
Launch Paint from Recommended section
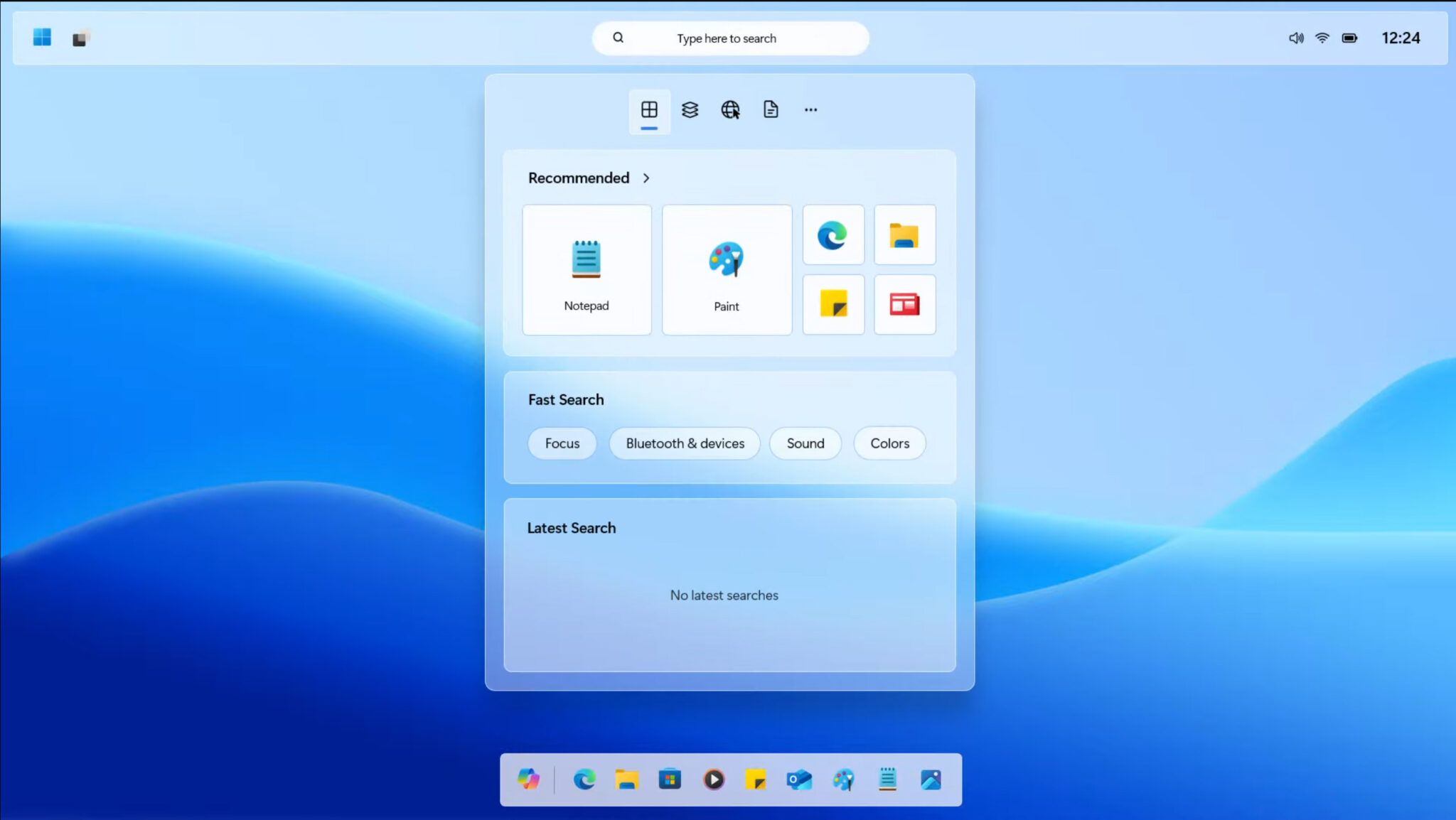coord(727,269)
